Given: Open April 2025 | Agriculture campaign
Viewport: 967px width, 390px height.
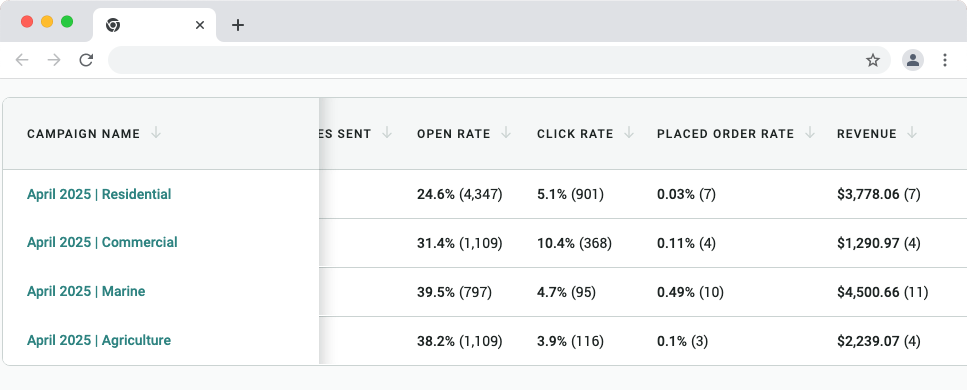Looking at the screenshot, I should click(99, 340).
